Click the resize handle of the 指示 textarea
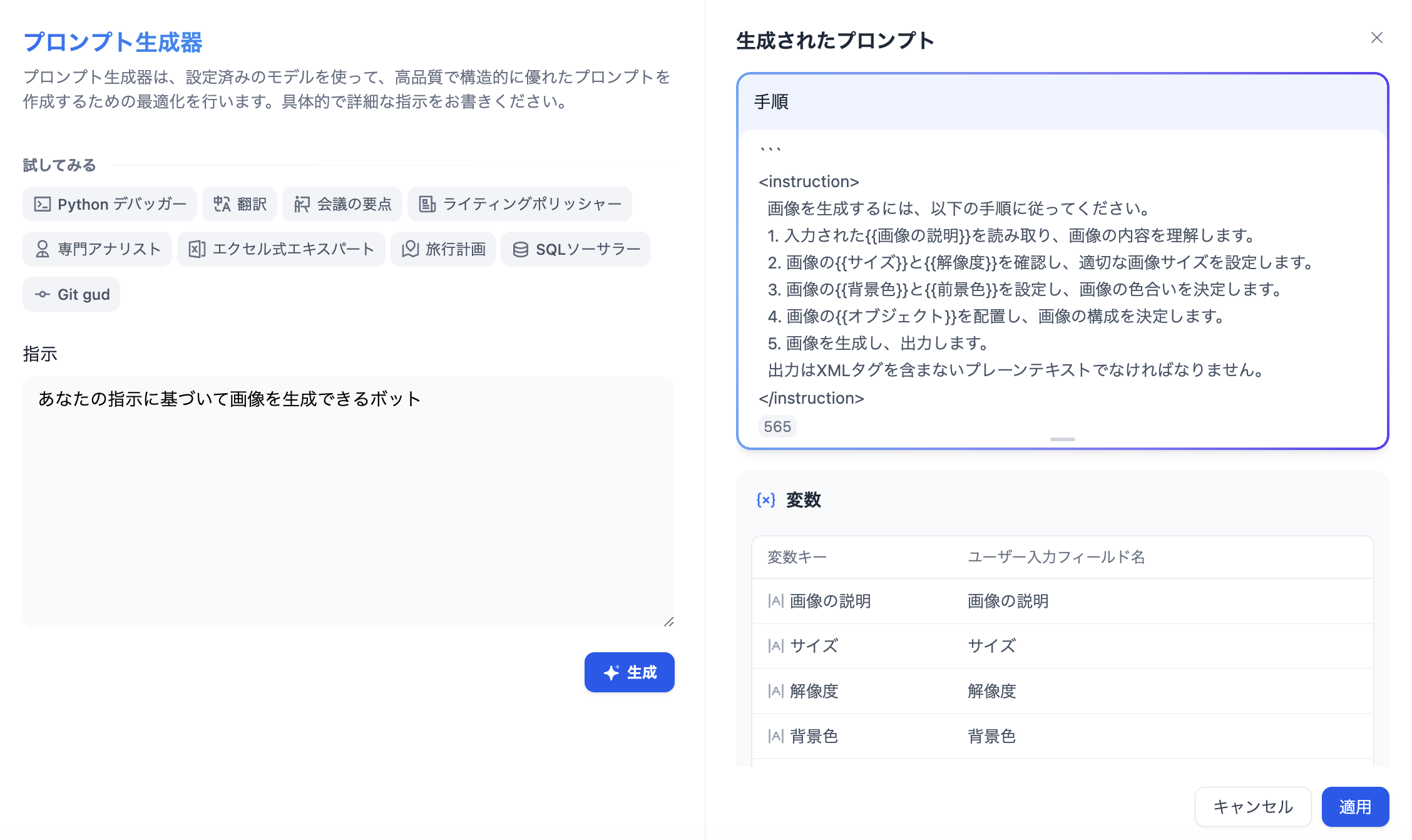This screenshot has height=840, width=1412. point(668,621)
